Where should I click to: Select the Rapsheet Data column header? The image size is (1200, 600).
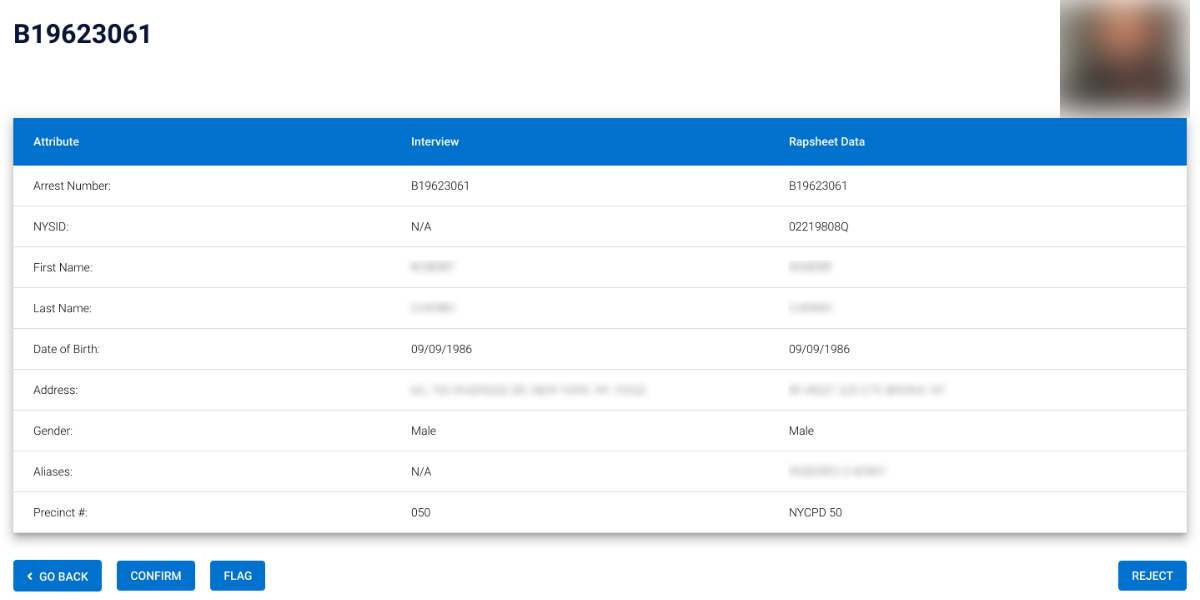(826, 141)
